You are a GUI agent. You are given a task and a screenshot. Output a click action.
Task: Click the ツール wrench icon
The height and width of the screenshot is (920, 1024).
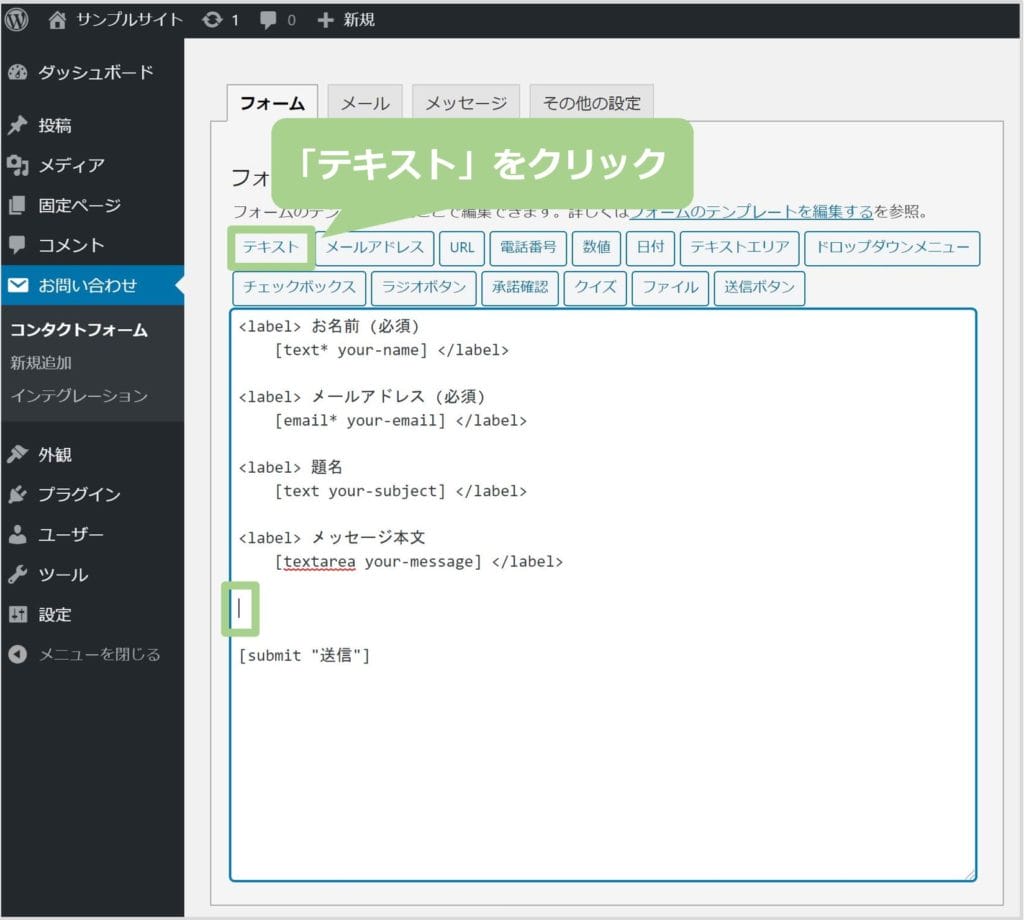coord(18,575)
